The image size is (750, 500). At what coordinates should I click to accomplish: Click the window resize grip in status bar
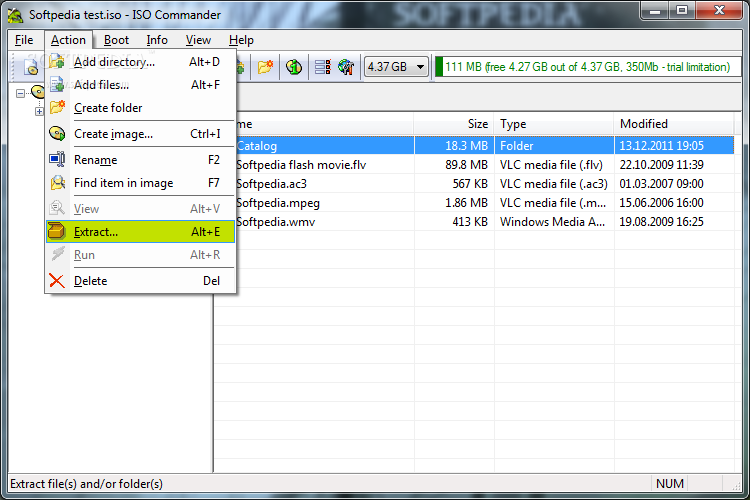pos(736,486)
